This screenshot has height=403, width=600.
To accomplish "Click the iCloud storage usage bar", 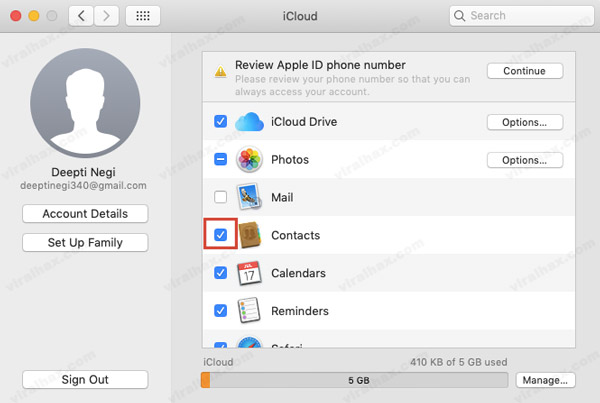I will (355, 380).
